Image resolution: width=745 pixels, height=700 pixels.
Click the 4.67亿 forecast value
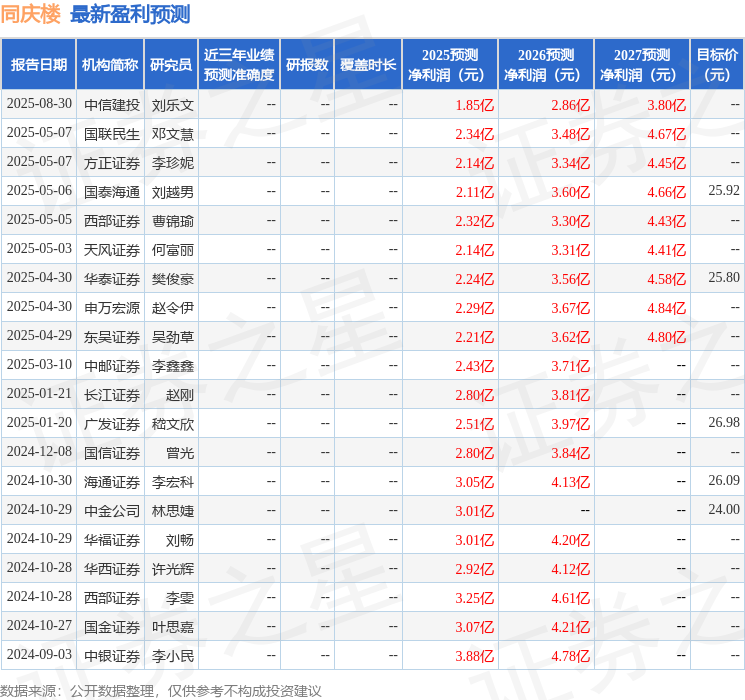pyautogui.click(x=666, y=134)
